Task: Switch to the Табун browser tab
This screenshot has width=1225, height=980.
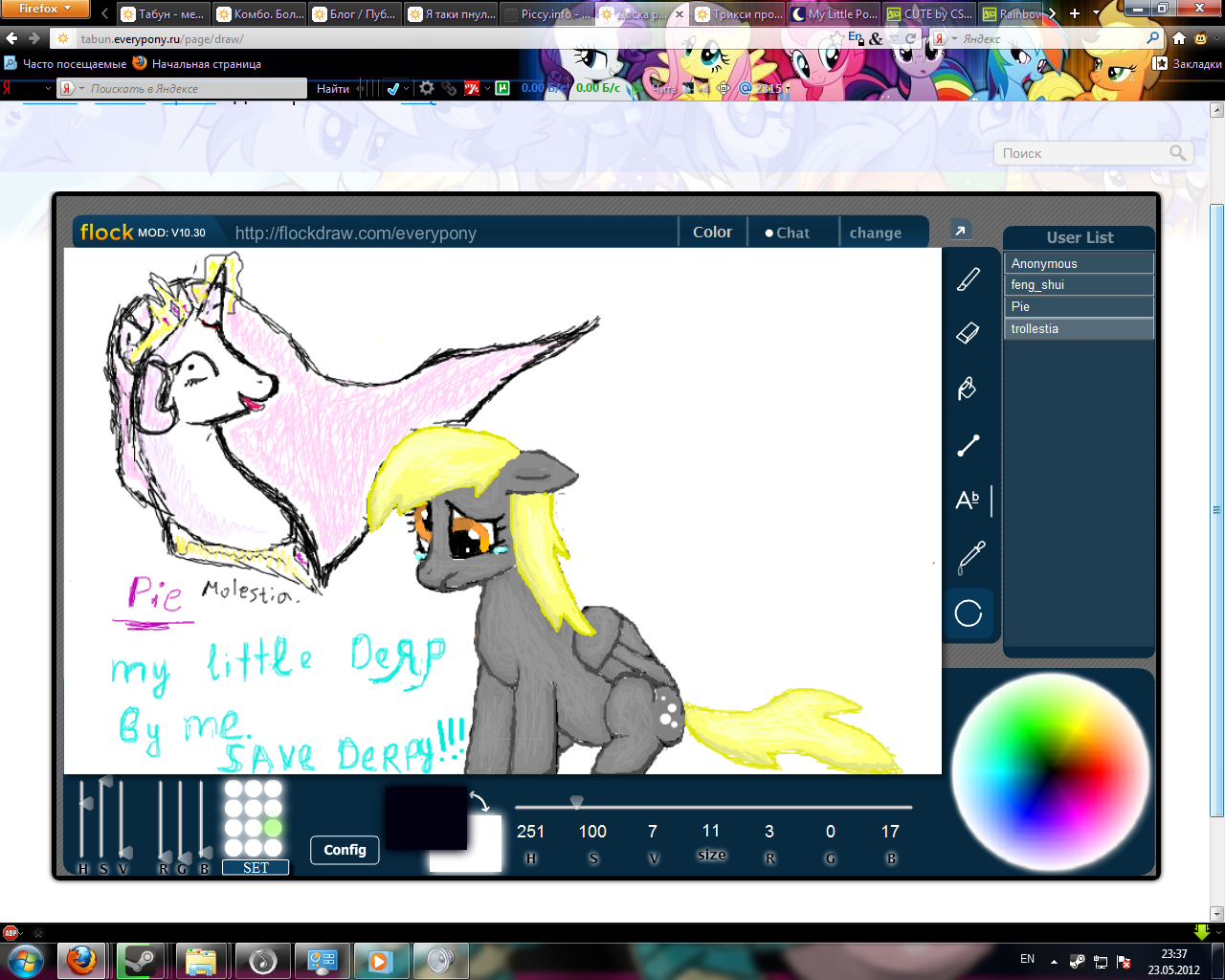Action: point(163,14)
